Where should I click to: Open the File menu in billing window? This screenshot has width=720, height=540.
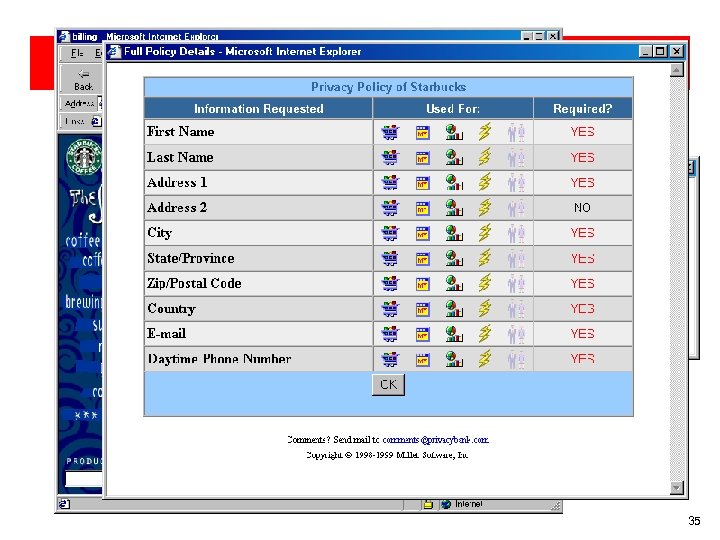tap(77, 53)
